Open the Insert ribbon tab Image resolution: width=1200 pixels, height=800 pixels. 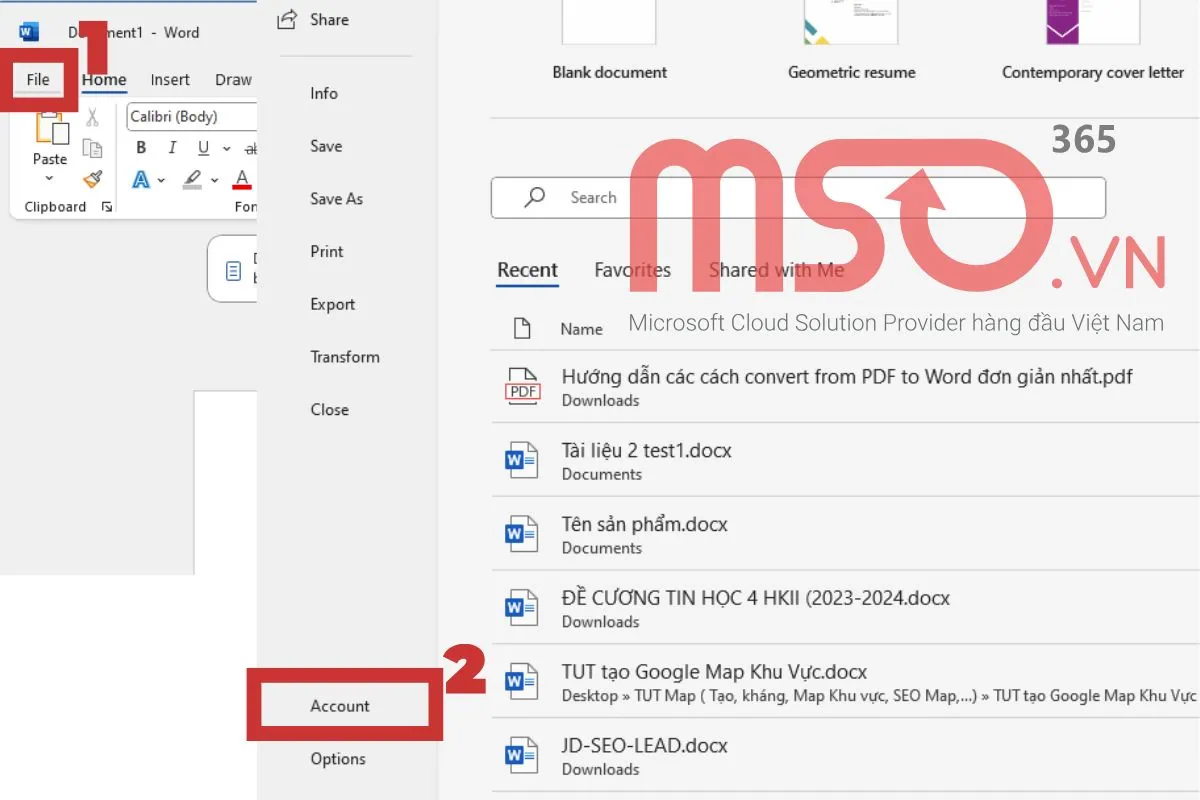pyautogui.click(x=170, y=80)
